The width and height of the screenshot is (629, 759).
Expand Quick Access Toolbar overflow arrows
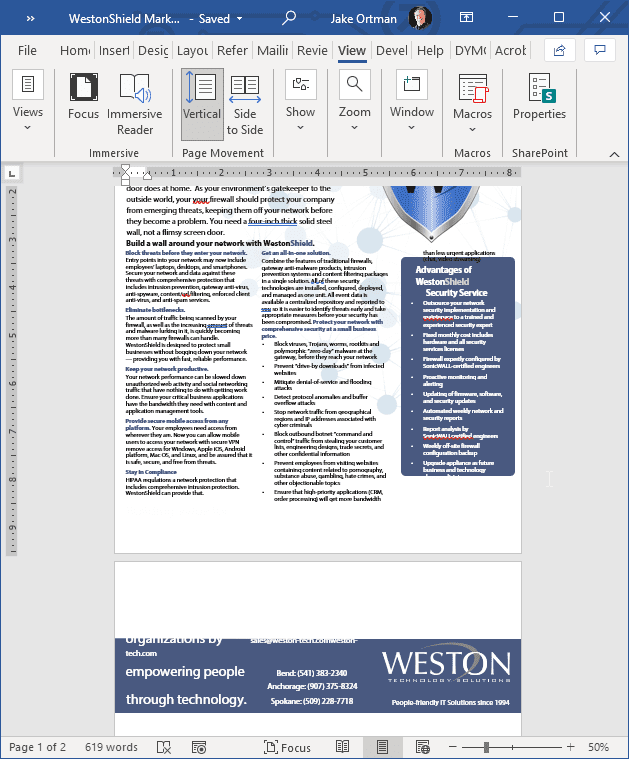(31, 18)
